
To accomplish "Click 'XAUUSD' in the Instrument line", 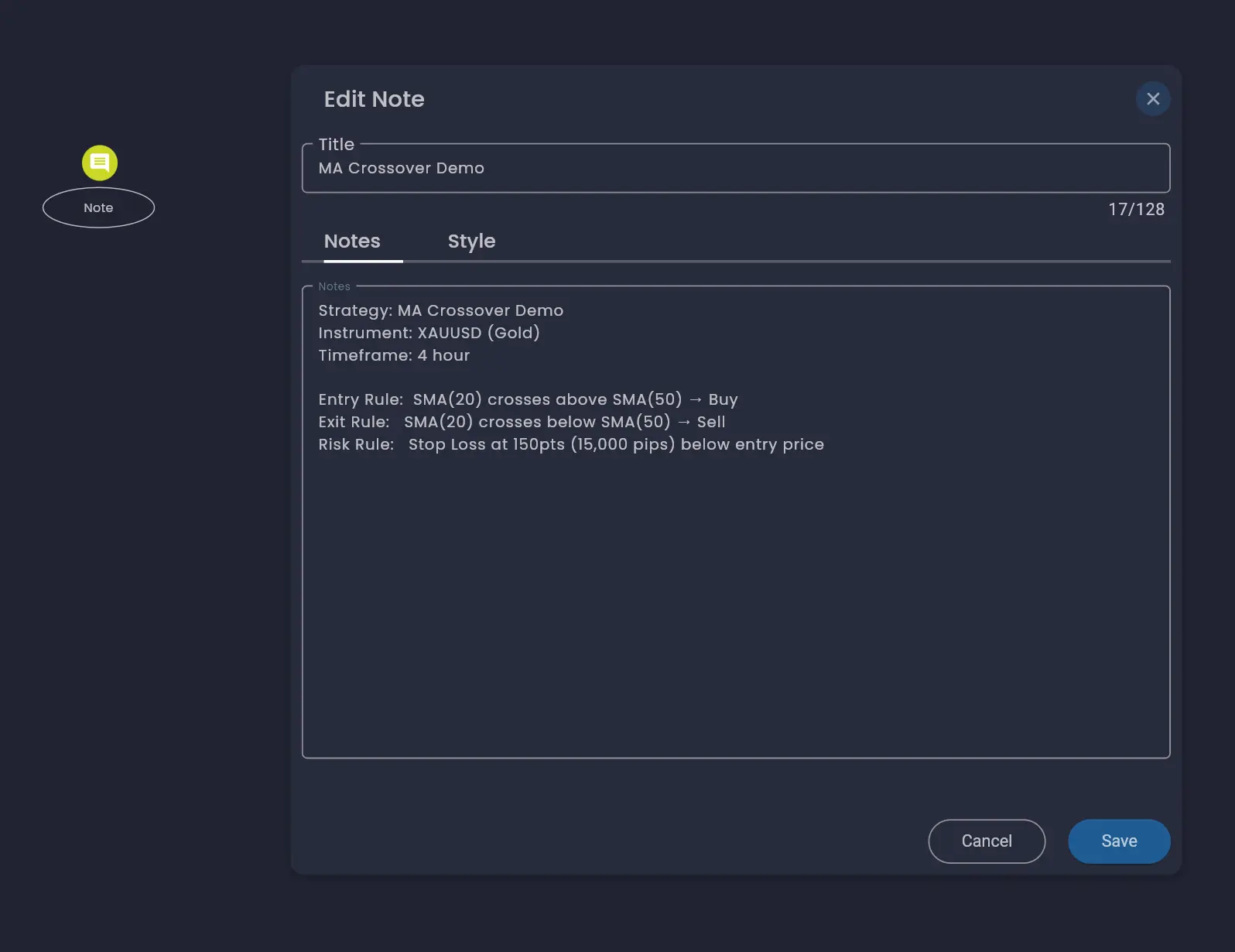I will pyautogui.click(x=449, y=333).
